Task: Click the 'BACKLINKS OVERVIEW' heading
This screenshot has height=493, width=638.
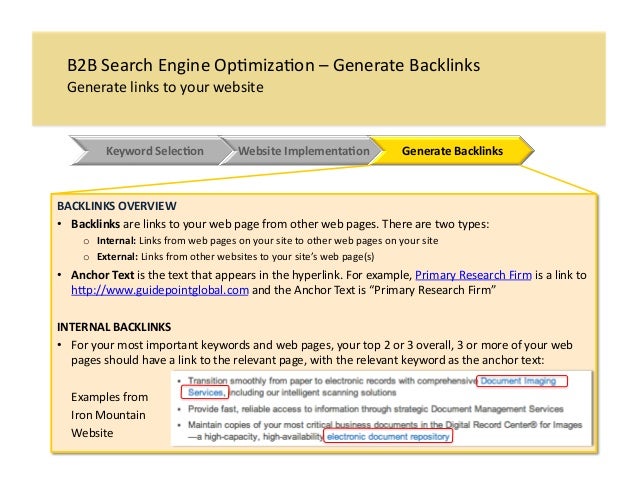Action: (117, 206)
